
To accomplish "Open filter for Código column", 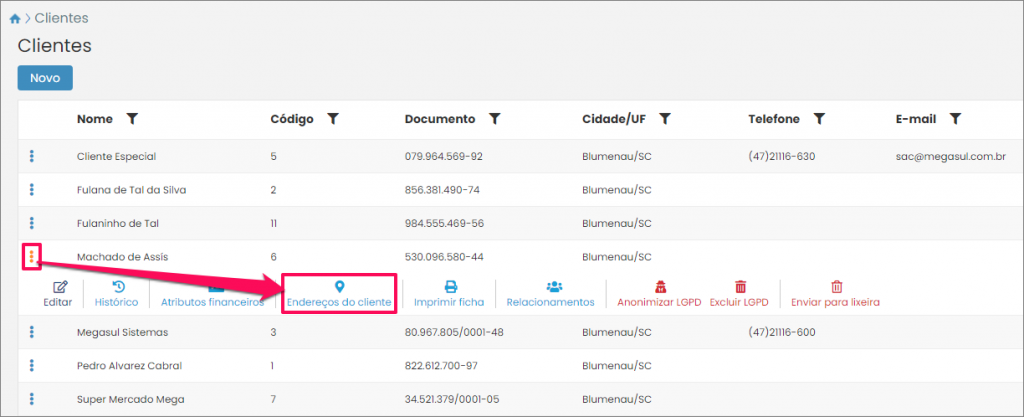I will [333, 119].
